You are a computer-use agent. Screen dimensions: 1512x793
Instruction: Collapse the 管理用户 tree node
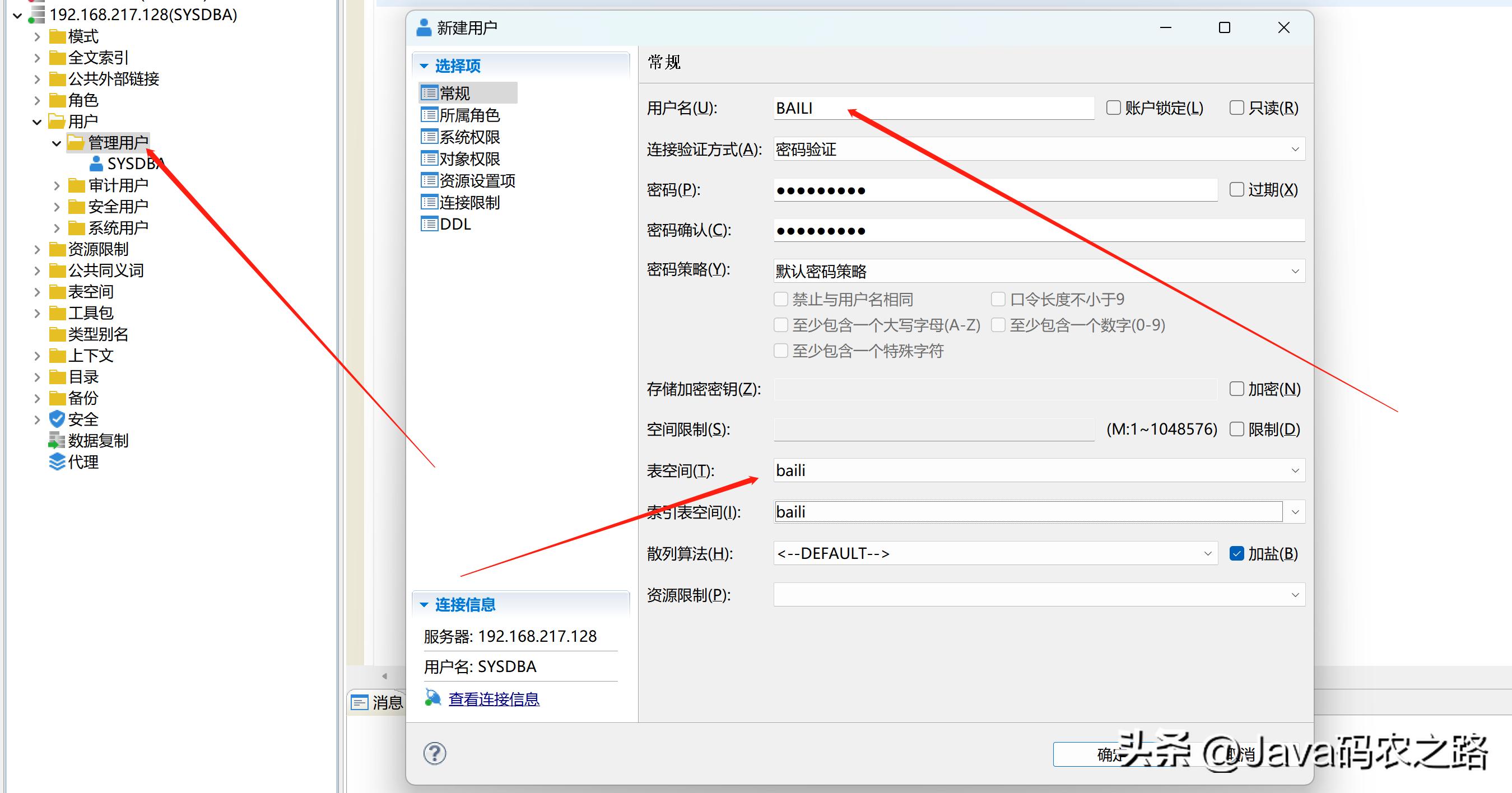pos(56,143)
